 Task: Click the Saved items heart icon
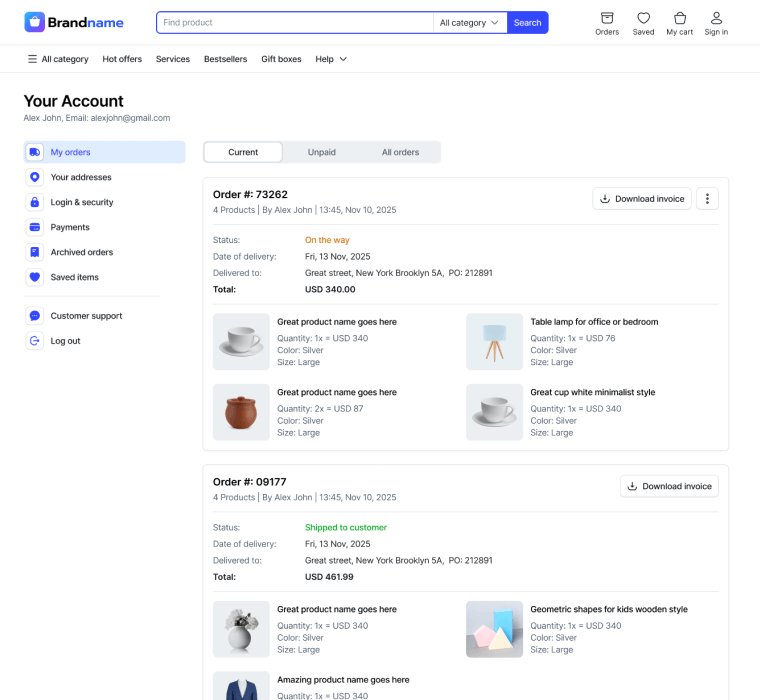pyautogui.click(x=34, y=277)
